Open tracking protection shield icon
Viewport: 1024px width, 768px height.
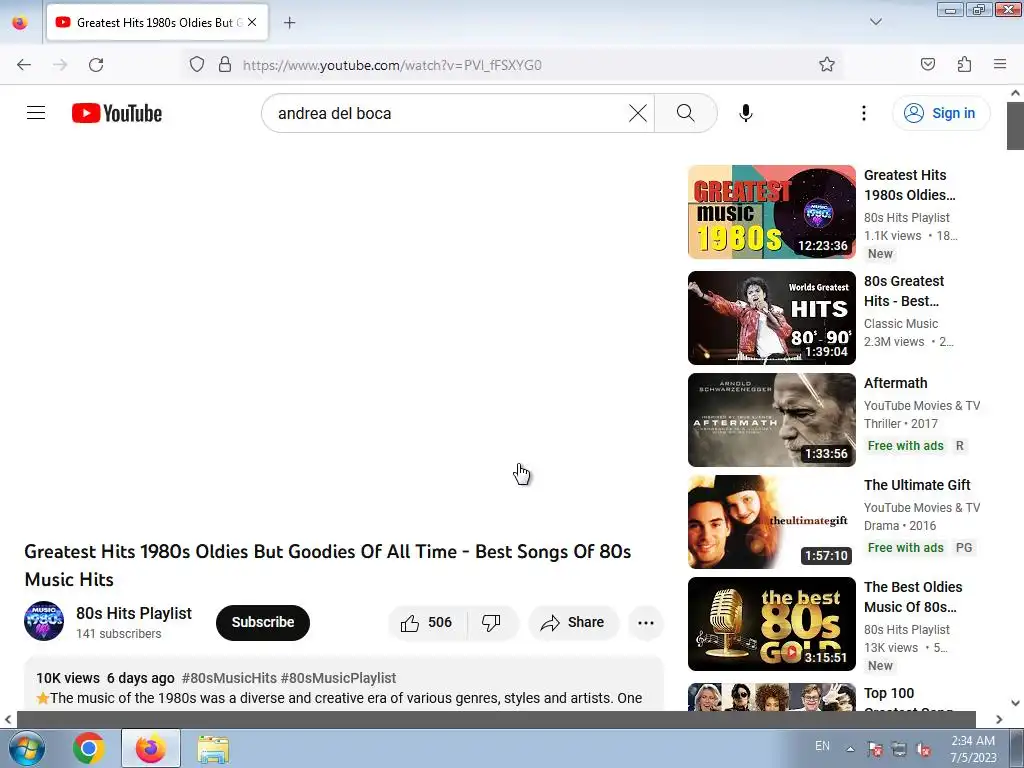tap(197, 65)
